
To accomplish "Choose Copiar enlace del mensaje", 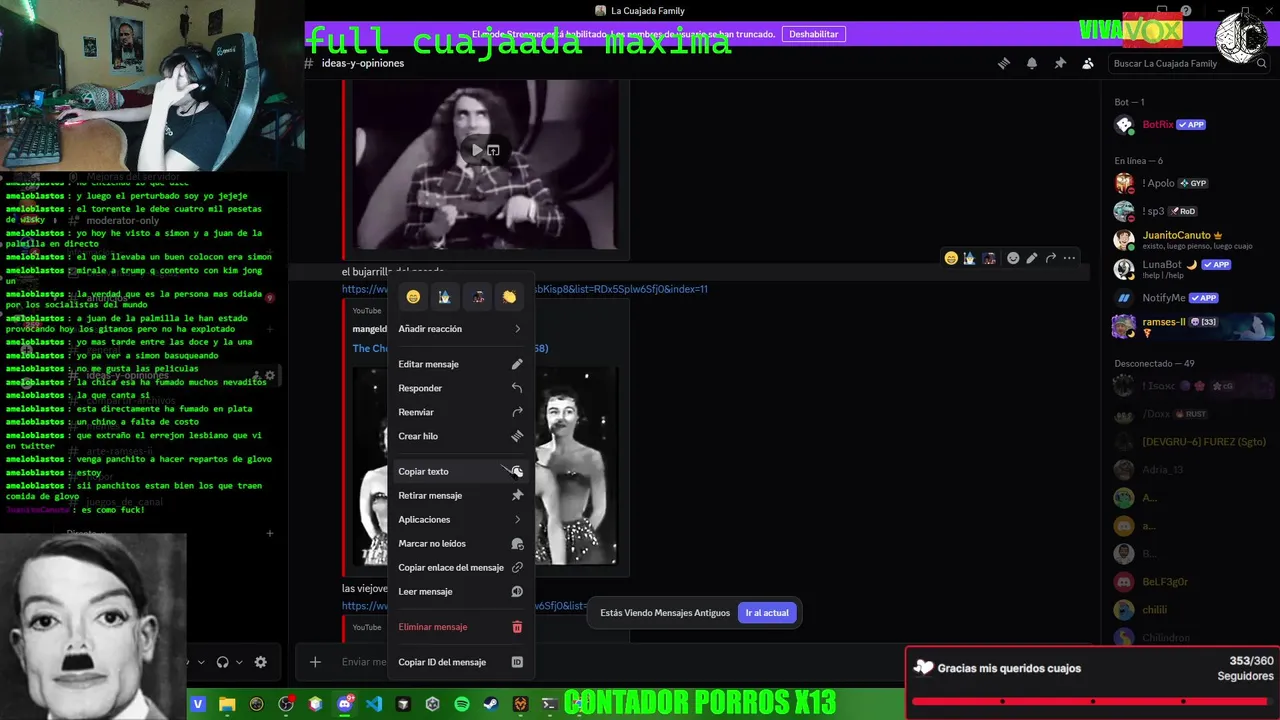I will coord(460,567).
